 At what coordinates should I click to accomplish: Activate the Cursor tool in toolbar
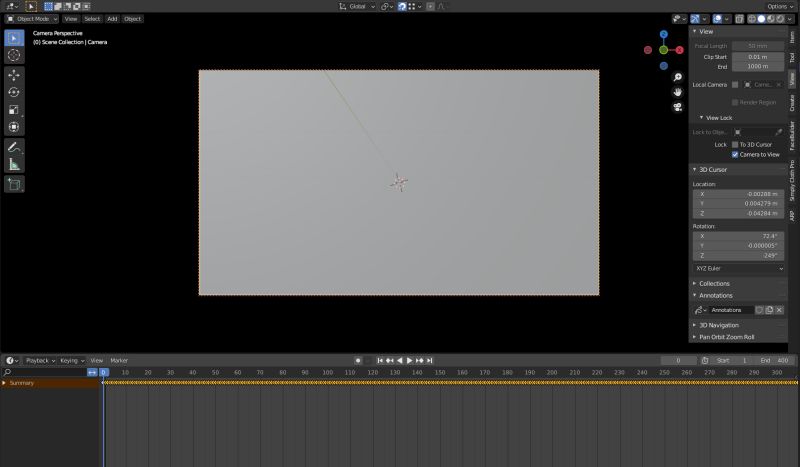point(14,55)
